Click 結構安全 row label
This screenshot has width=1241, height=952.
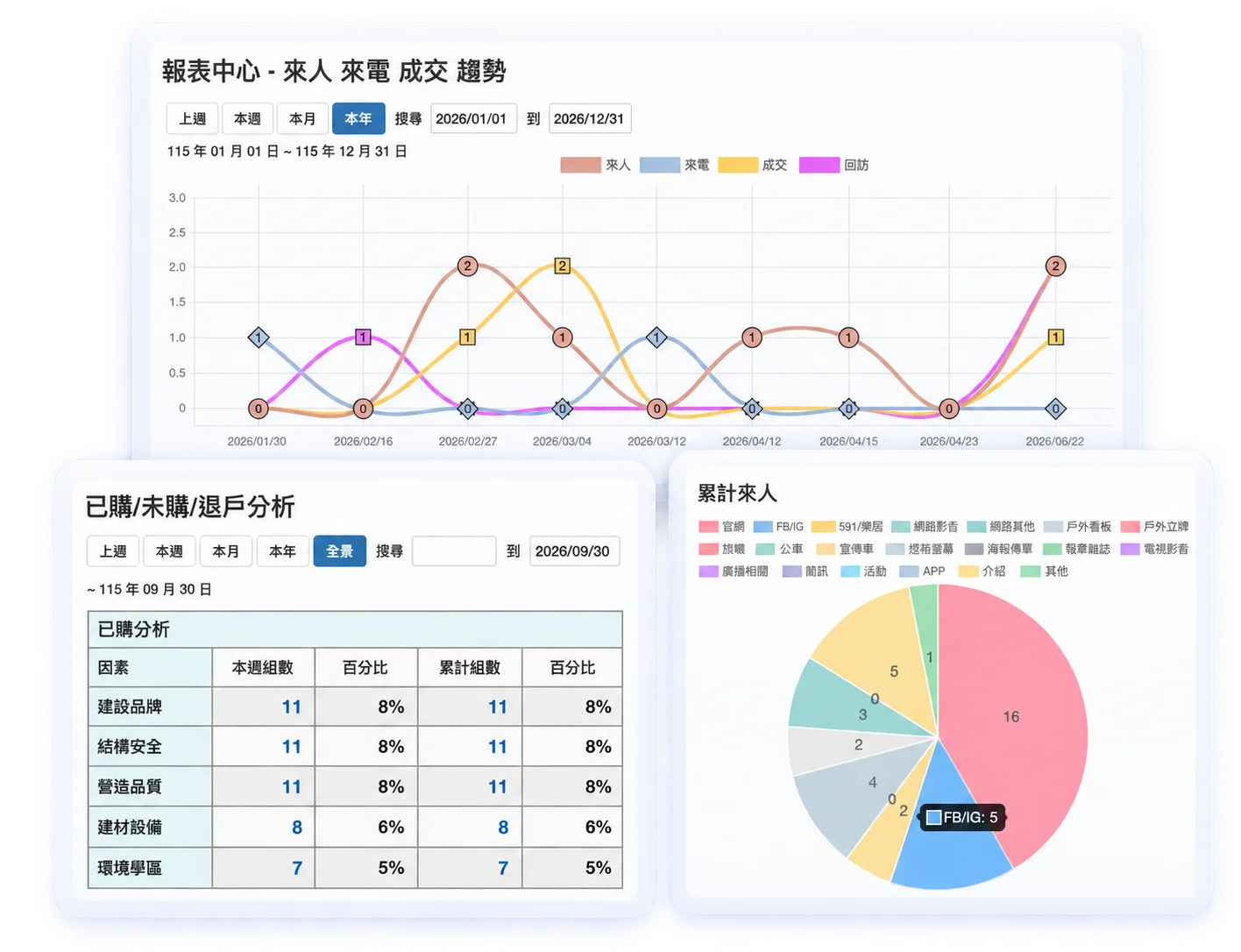(130, 747)
